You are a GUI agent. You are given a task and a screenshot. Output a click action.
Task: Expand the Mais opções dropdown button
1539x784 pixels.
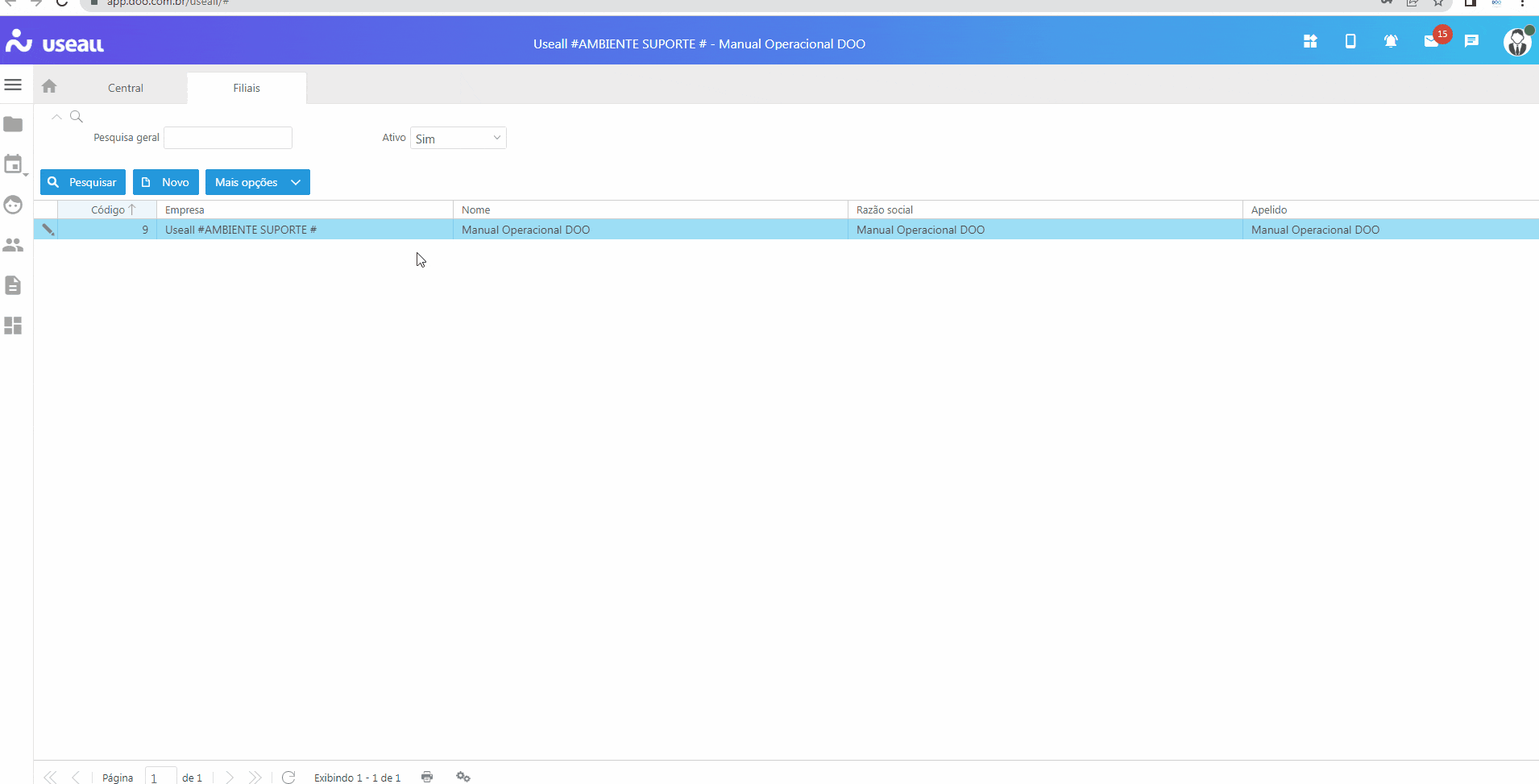tap(257, 182)
